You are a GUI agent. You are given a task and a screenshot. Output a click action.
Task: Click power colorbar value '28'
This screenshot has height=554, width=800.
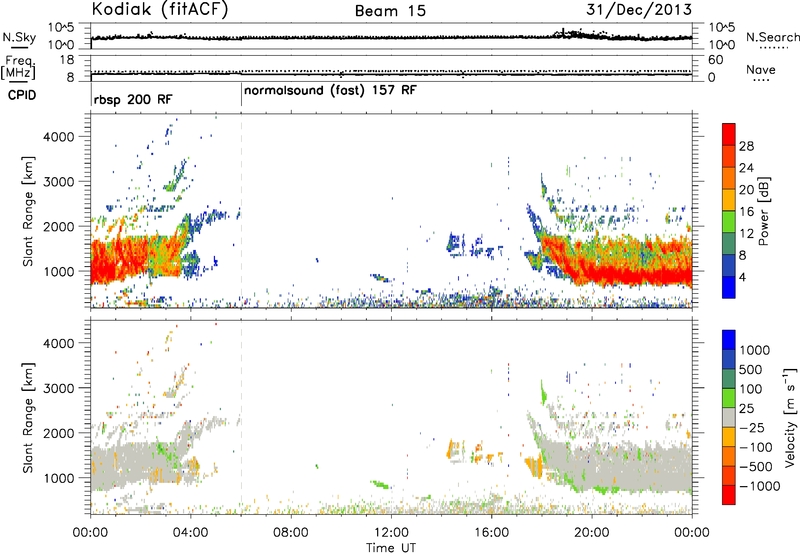pos(746,146)
